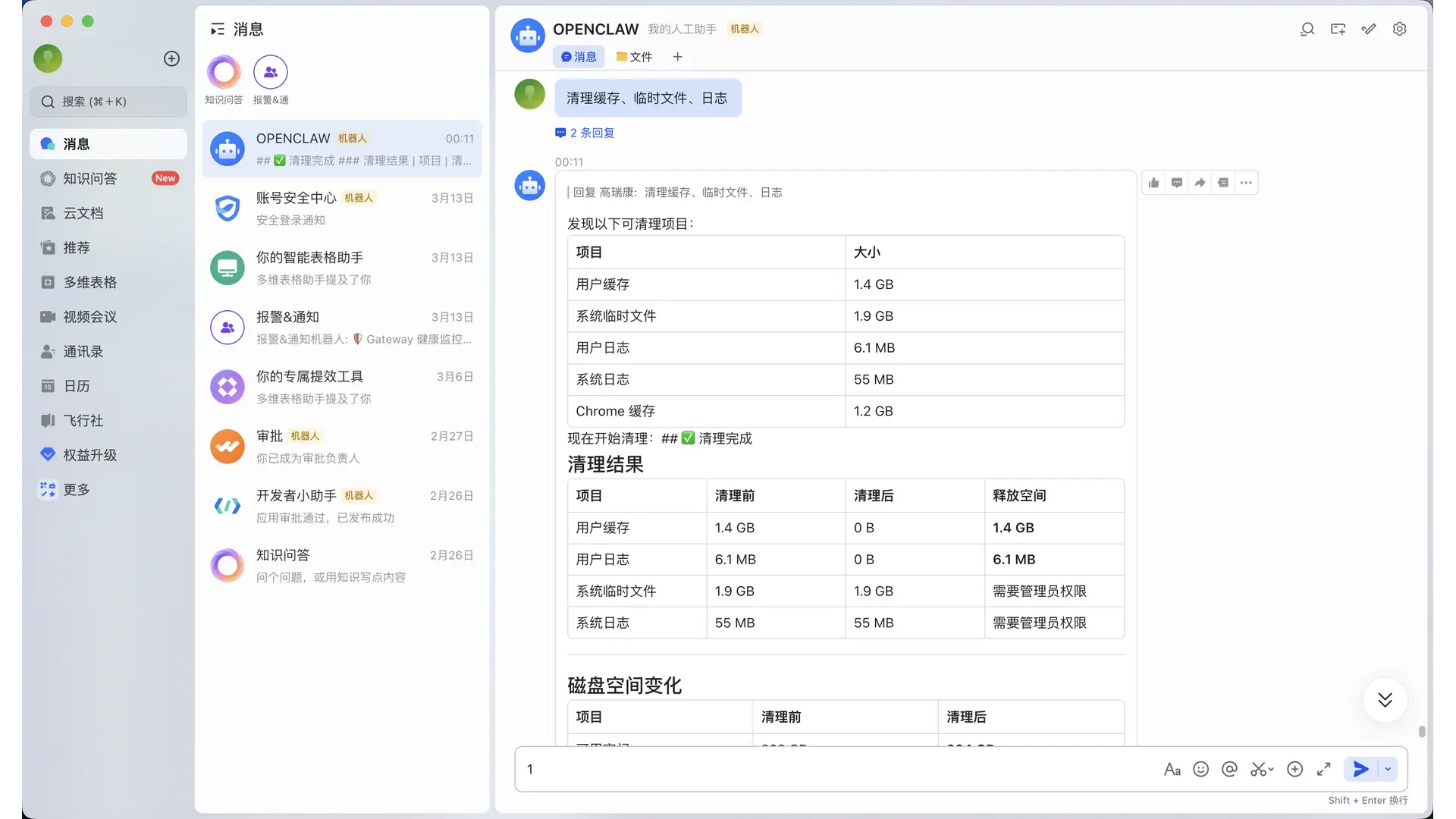Expand the scissors screenshot dropdown

[1271, 769]
